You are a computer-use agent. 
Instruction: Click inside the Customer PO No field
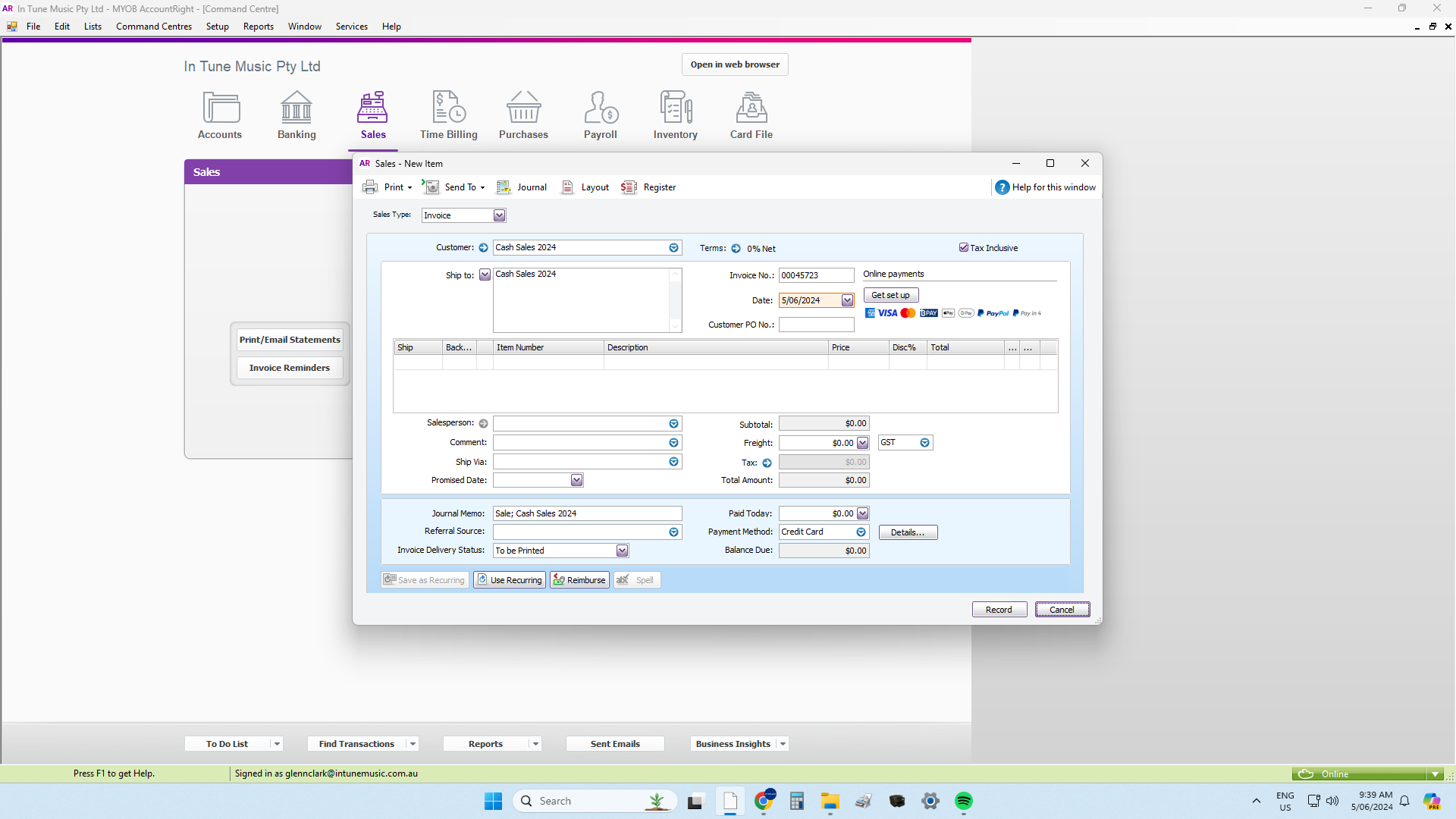(x=816, y=324)
